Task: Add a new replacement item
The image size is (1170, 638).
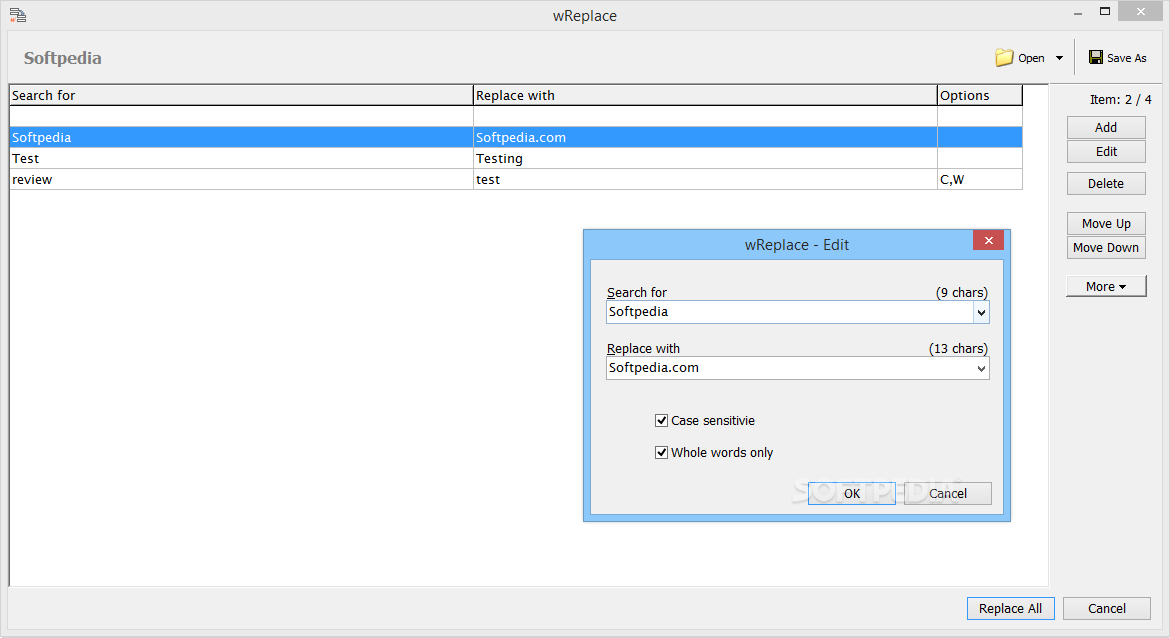Action: click(x=1106, y=128)
